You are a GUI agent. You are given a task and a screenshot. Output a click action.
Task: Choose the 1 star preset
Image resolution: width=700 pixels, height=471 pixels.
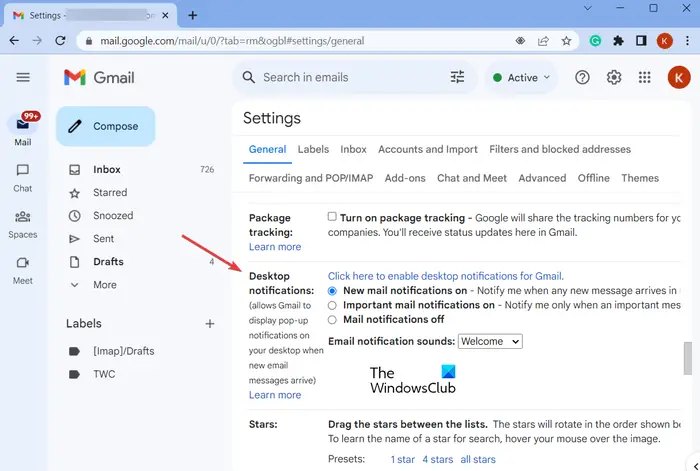[x=403, y=459]
